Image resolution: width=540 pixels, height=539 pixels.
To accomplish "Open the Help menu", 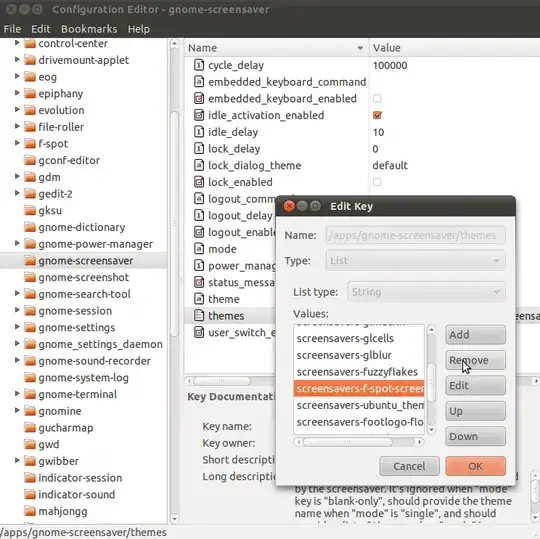I will point(139,29).
